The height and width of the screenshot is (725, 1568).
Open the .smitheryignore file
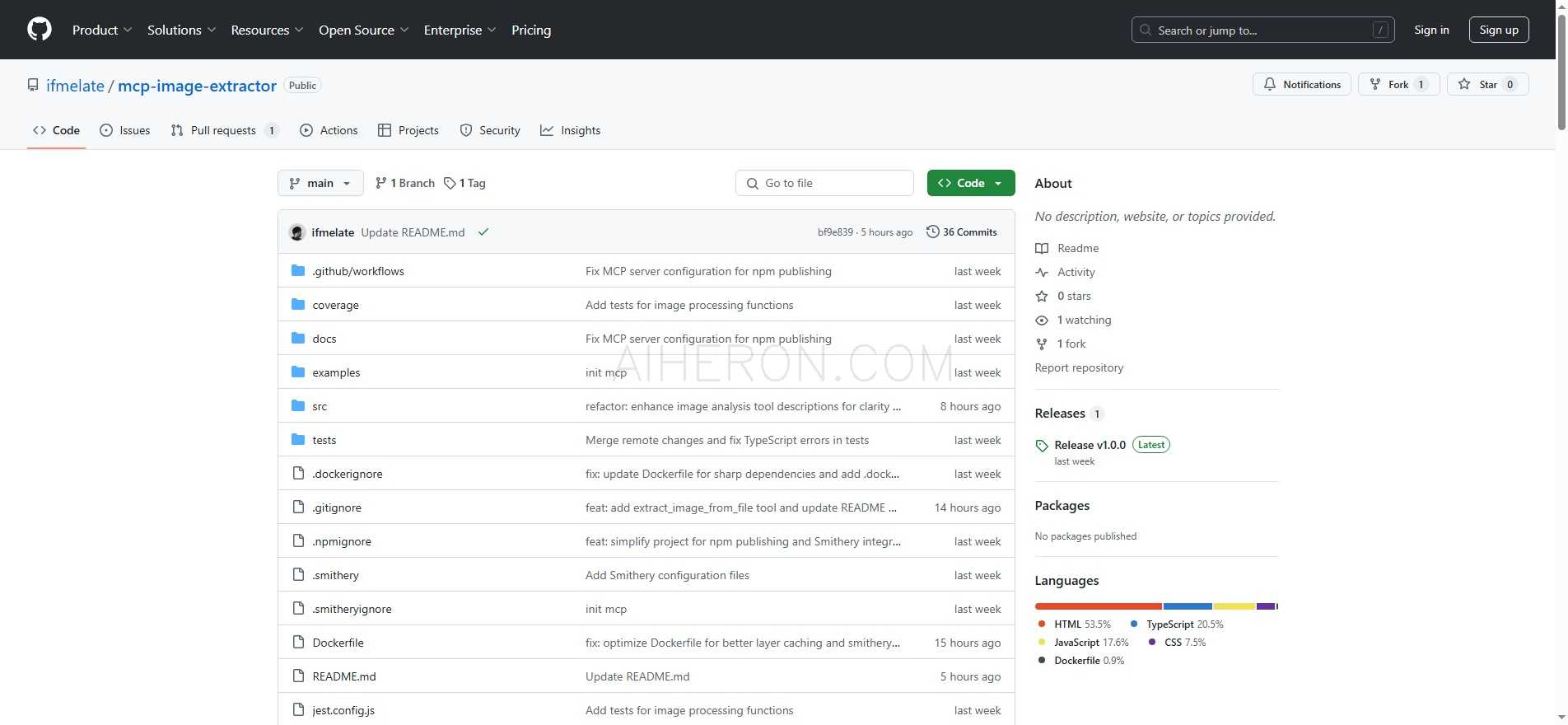(352, 609)
